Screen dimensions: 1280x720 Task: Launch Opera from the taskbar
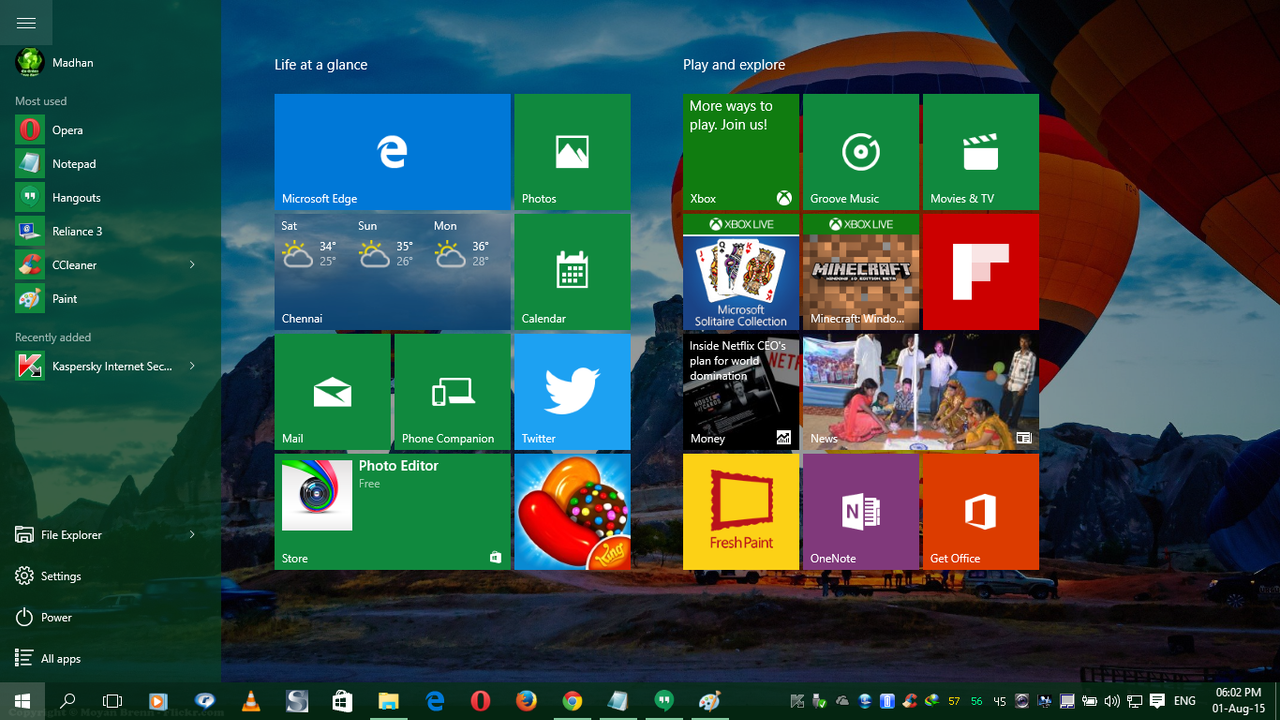click(x=480, y=701)
